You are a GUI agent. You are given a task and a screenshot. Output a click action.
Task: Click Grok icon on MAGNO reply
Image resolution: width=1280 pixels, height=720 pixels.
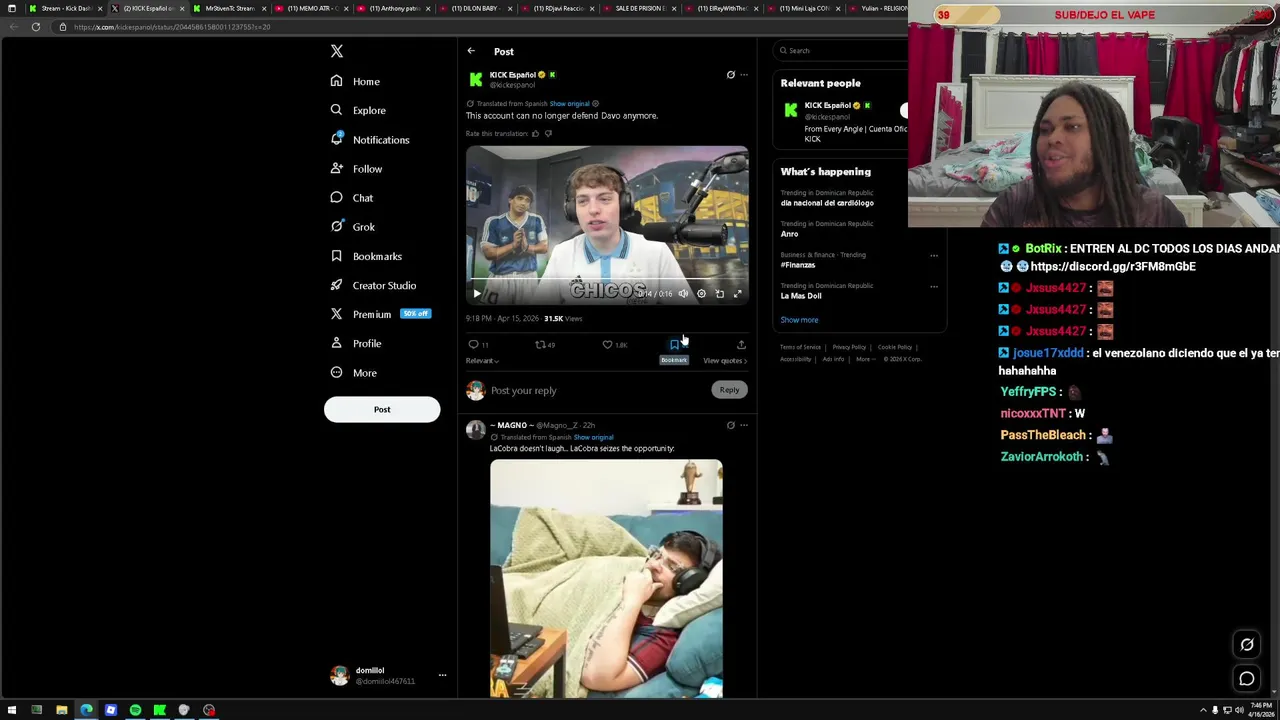coord(730,426)
